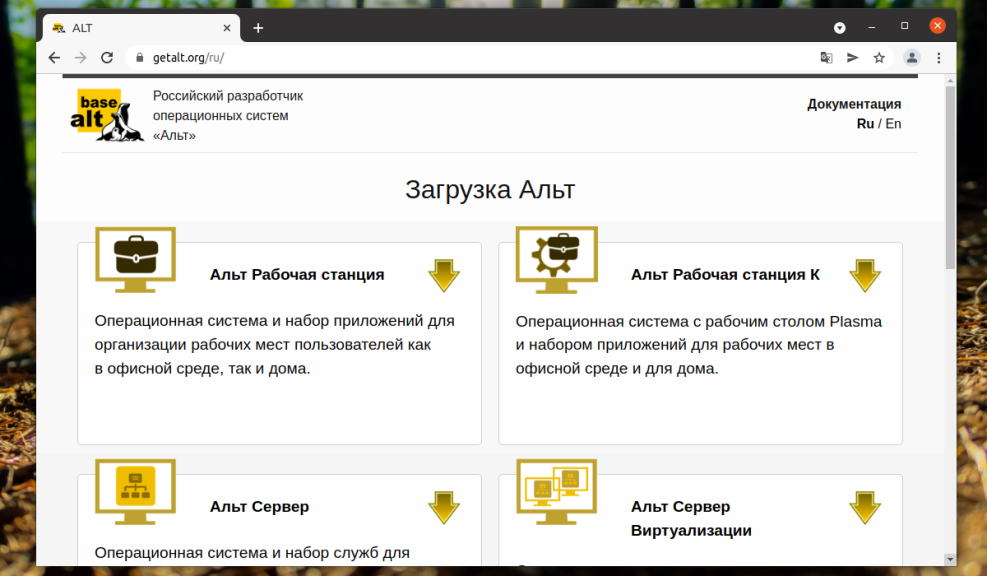Image resolution: width=987 pixels, height=576 pixels.
Task: Open Google Translate icon in address bar
Action: [825, 58]
